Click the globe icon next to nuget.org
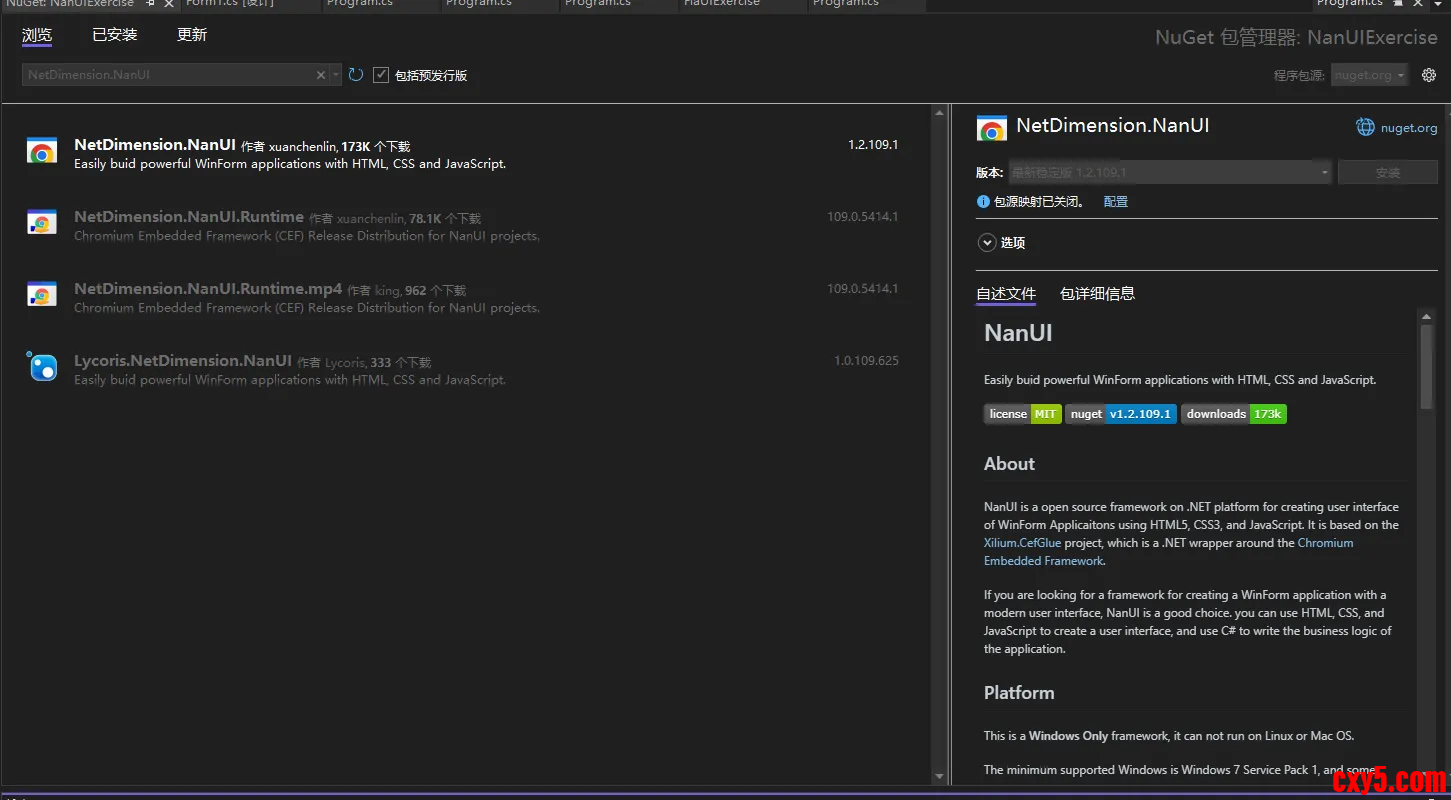Screen dimensions: 1451x800 click(1365, 127)
